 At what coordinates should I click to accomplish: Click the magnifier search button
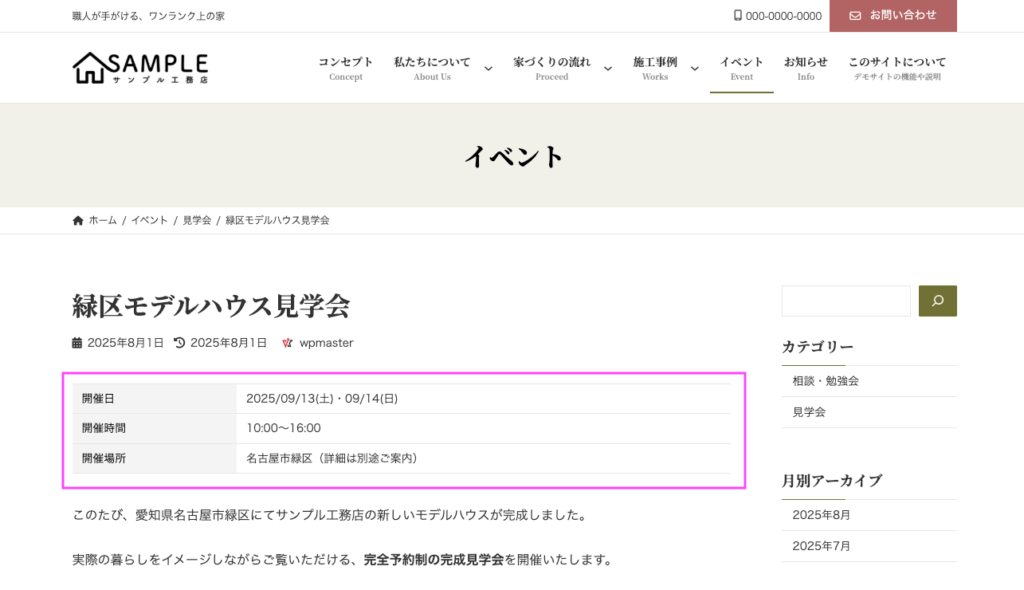[x=937, y=301]
